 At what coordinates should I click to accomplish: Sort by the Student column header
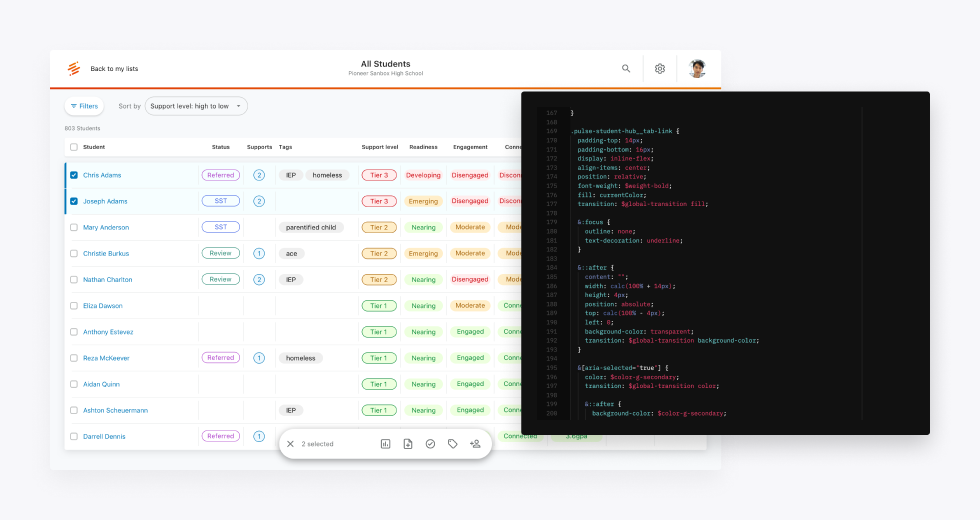[x=94, y=147]
